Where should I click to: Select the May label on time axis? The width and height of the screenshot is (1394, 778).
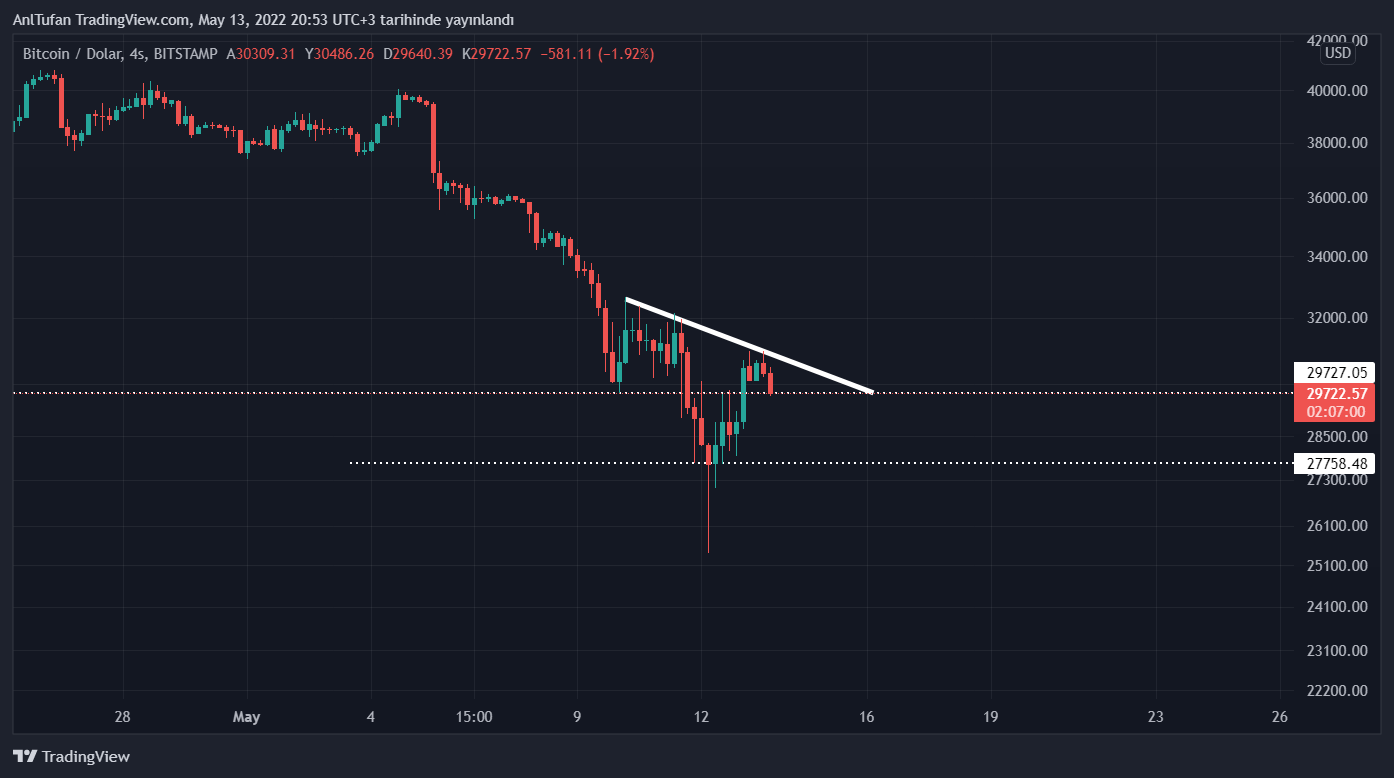pyautogui.click(x=246, y=717)
